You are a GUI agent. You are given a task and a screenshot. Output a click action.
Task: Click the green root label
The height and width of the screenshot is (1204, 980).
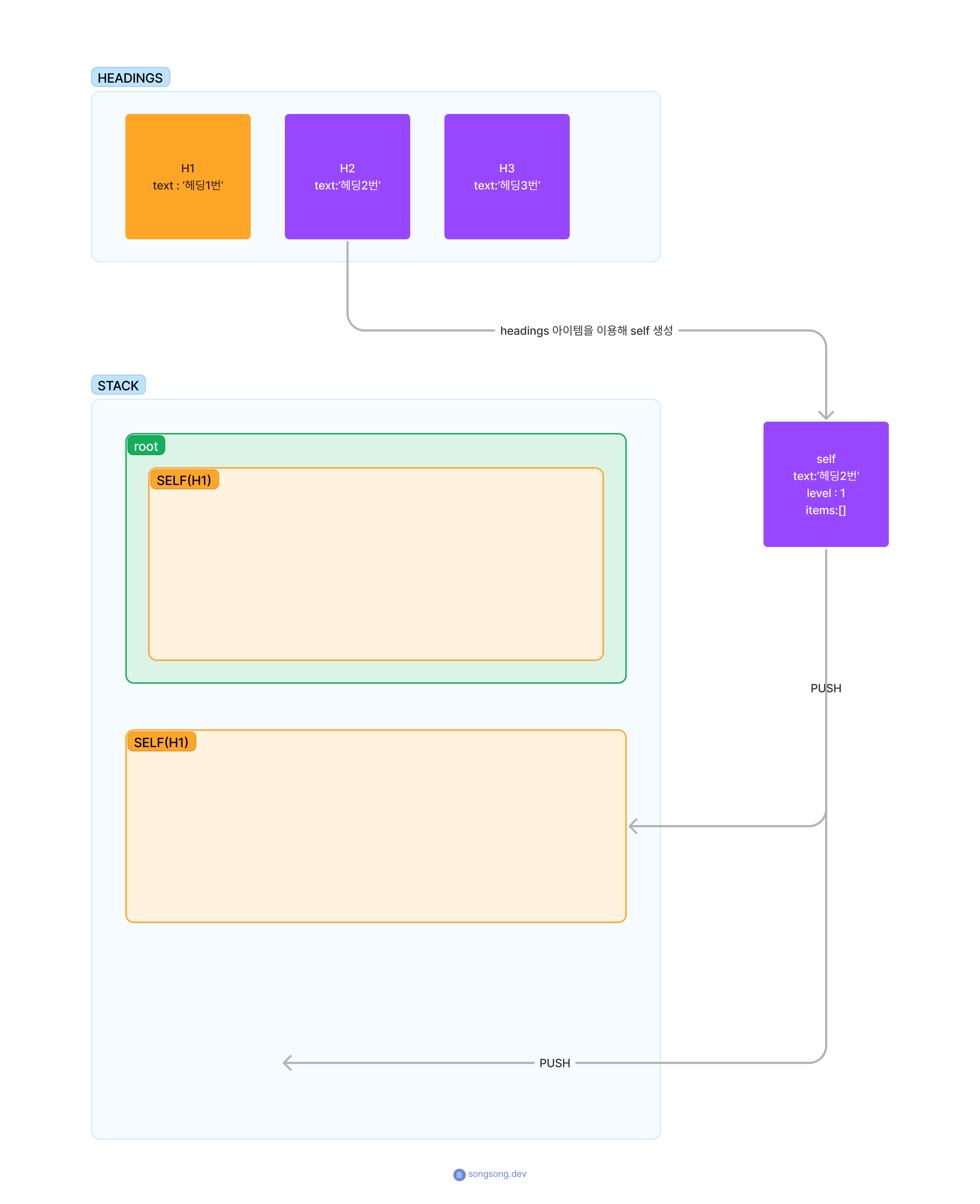point(146,446)
